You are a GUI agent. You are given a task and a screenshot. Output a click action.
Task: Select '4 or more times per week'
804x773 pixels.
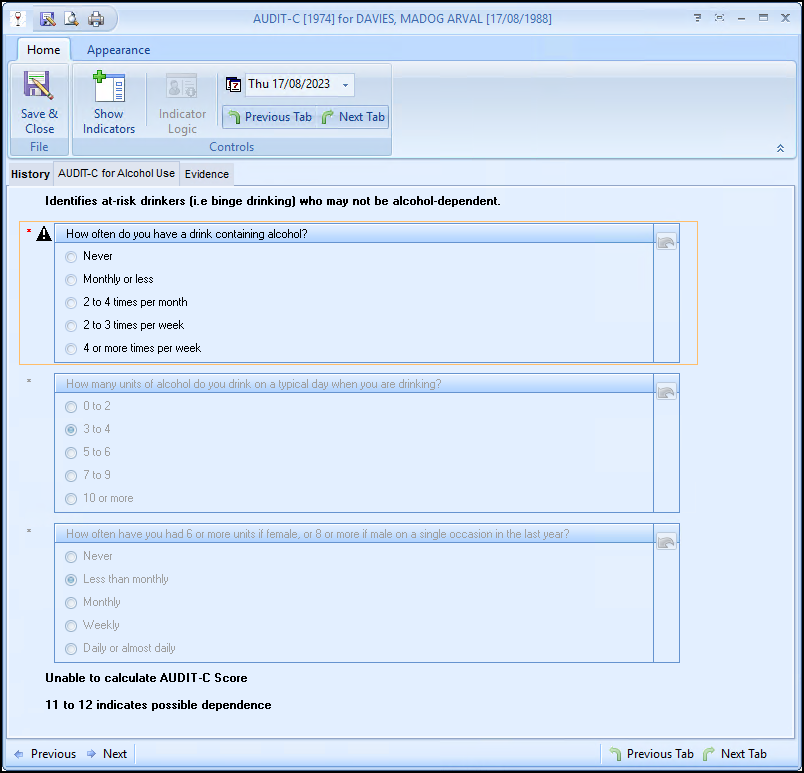tap(71, 349)
